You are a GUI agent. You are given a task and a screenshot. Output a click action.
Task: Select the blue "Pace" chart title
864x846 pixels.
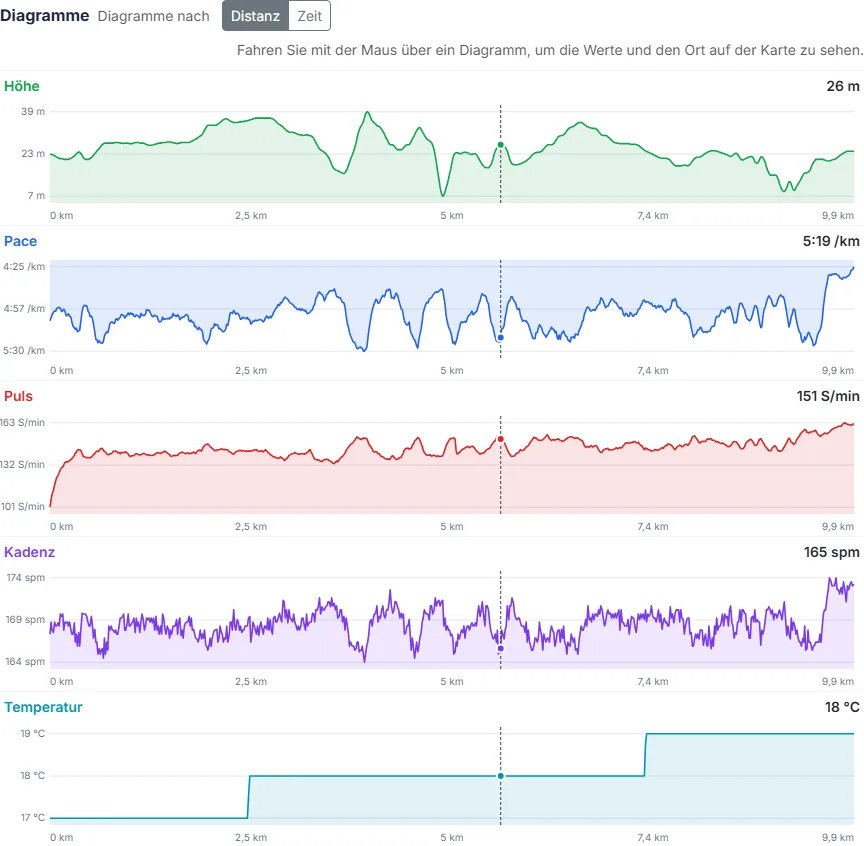(x=20, y=241)
